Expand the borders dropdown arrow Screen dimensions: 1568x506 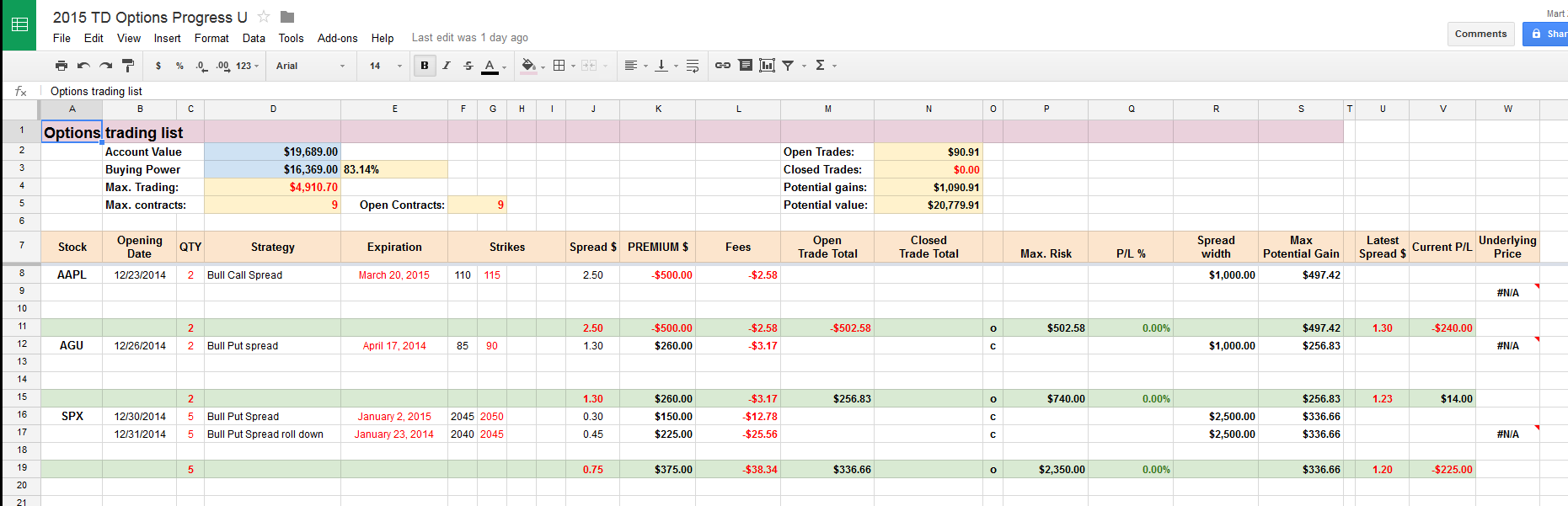tap(574, 66)
